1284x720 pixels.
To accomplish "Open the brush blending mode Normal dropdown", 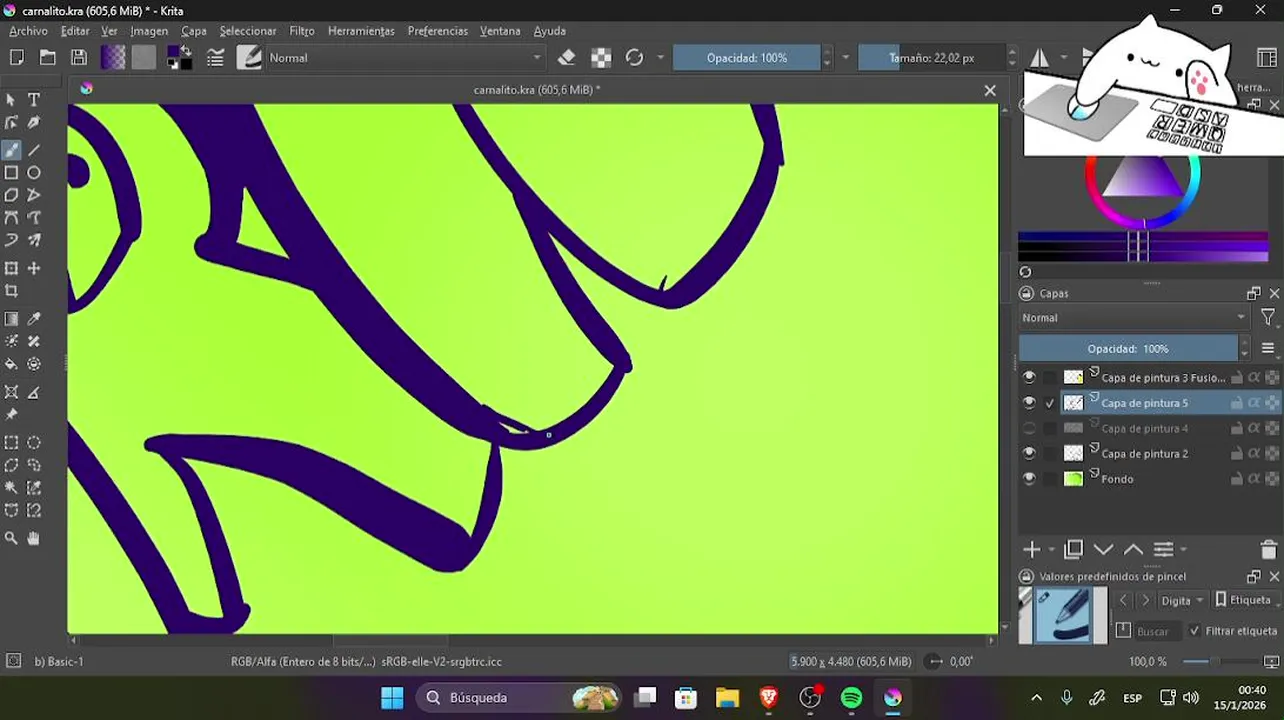I will 405,58.
